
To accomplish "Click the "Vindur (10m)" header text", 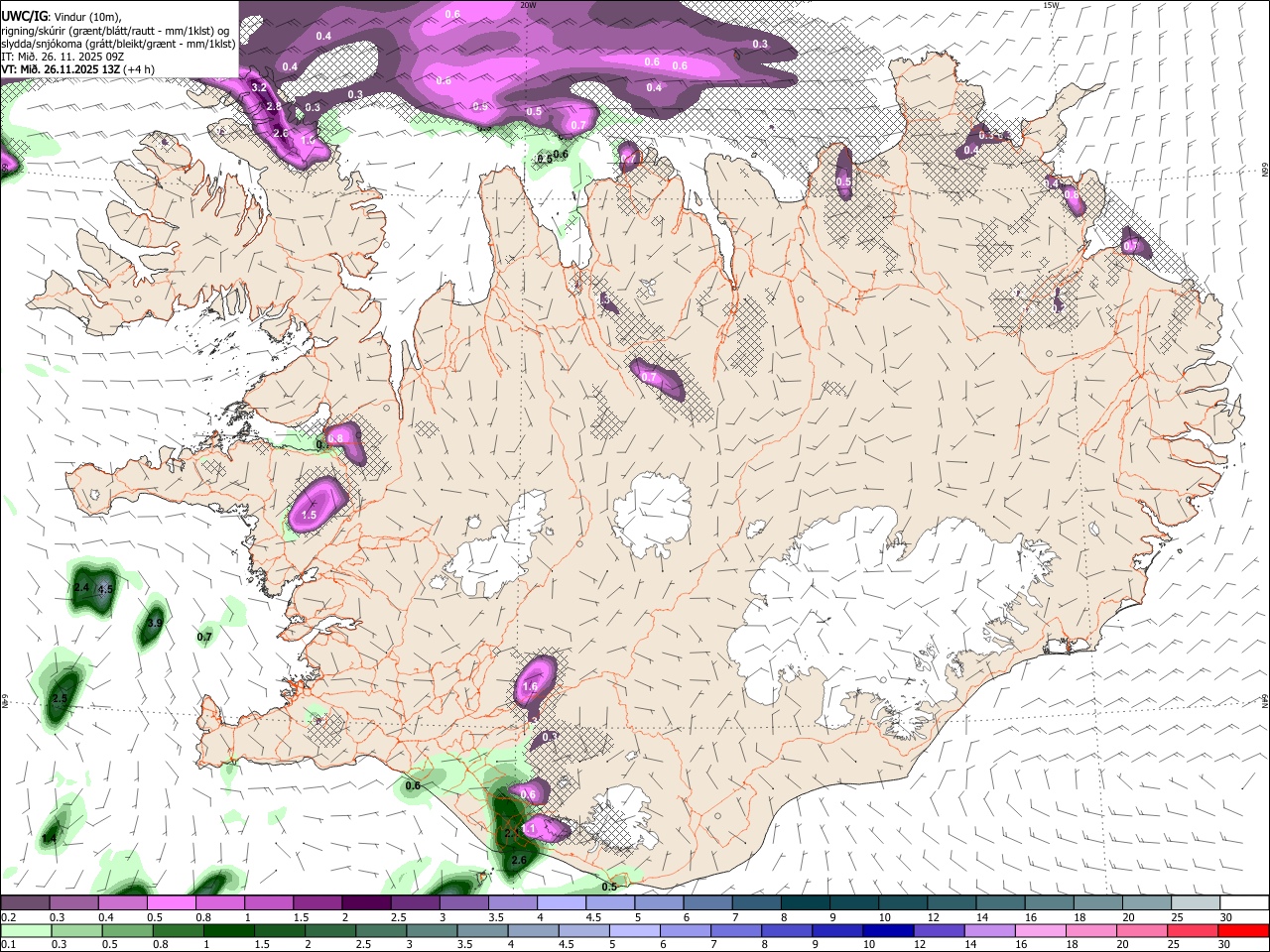I will [x=86, y=17].
